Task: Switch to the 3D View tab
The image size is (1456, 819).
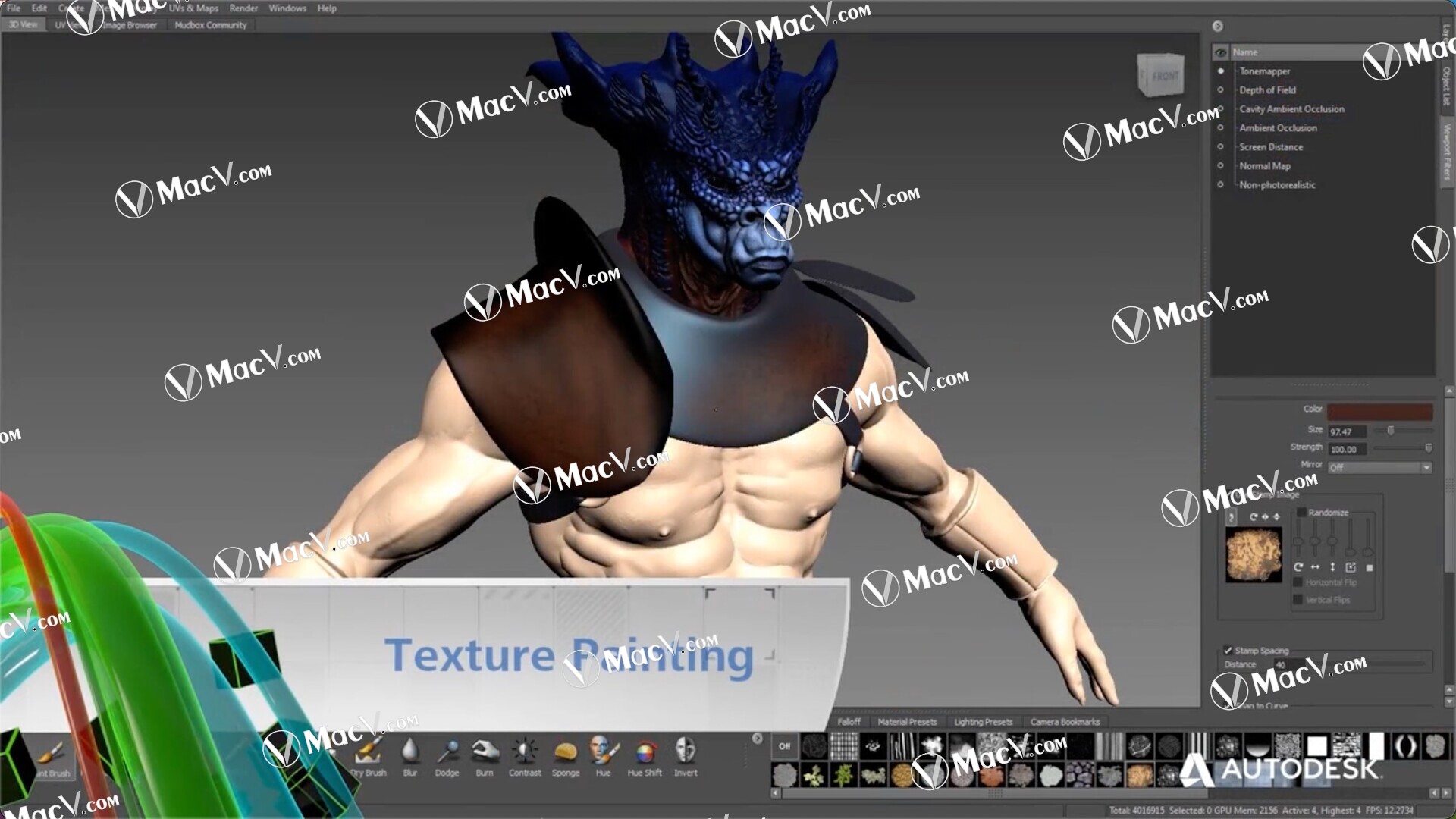Action: [x=24, y=25]
